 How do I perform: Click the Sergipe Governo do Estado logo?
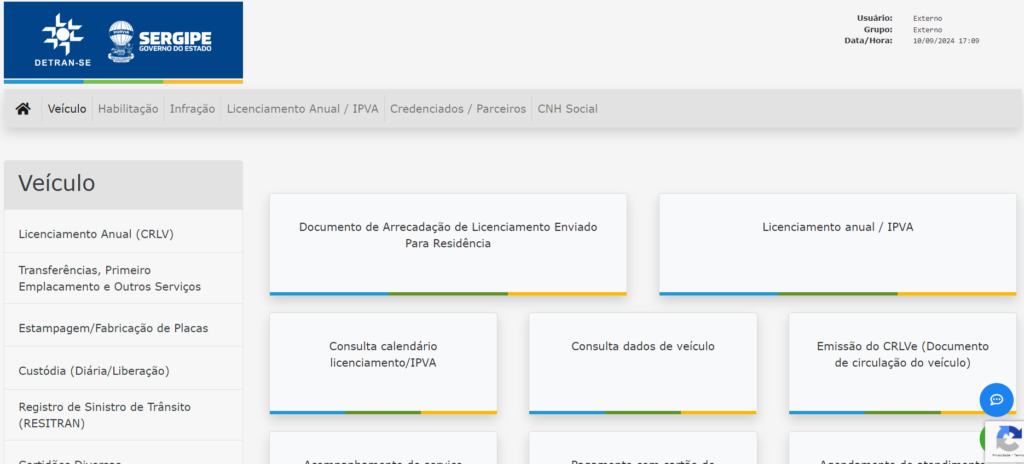click(160, 41)
